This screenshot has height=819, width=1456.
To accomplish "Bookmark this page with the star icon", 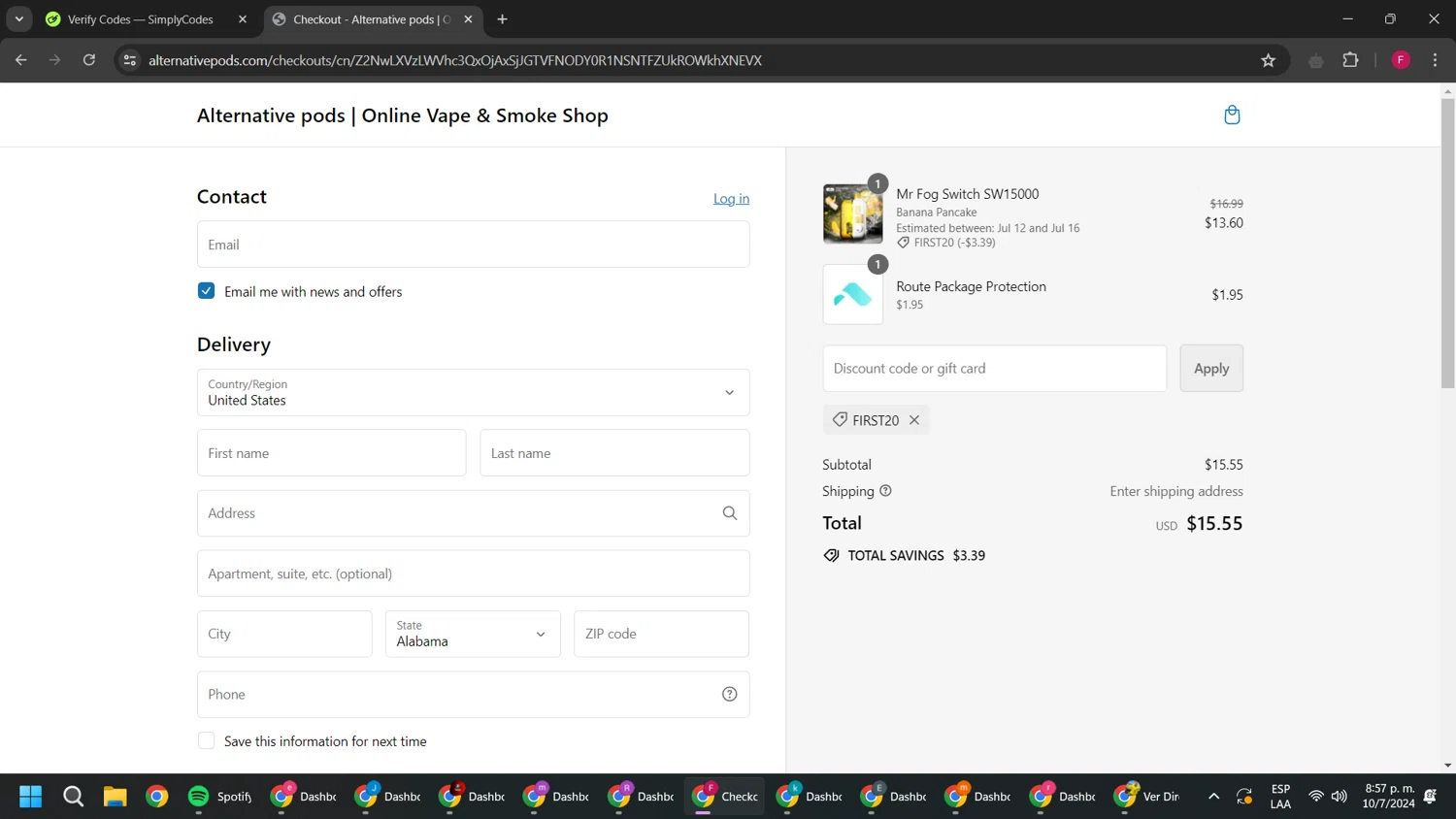I will coord(1268,60).
